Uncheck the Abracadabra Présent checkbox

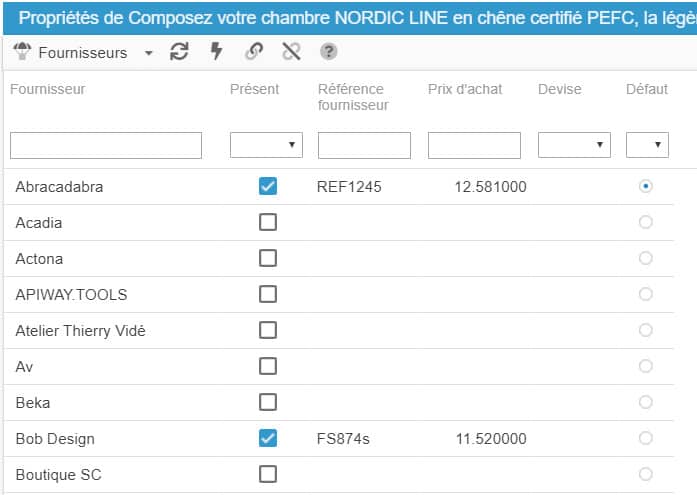click(268, 186)
